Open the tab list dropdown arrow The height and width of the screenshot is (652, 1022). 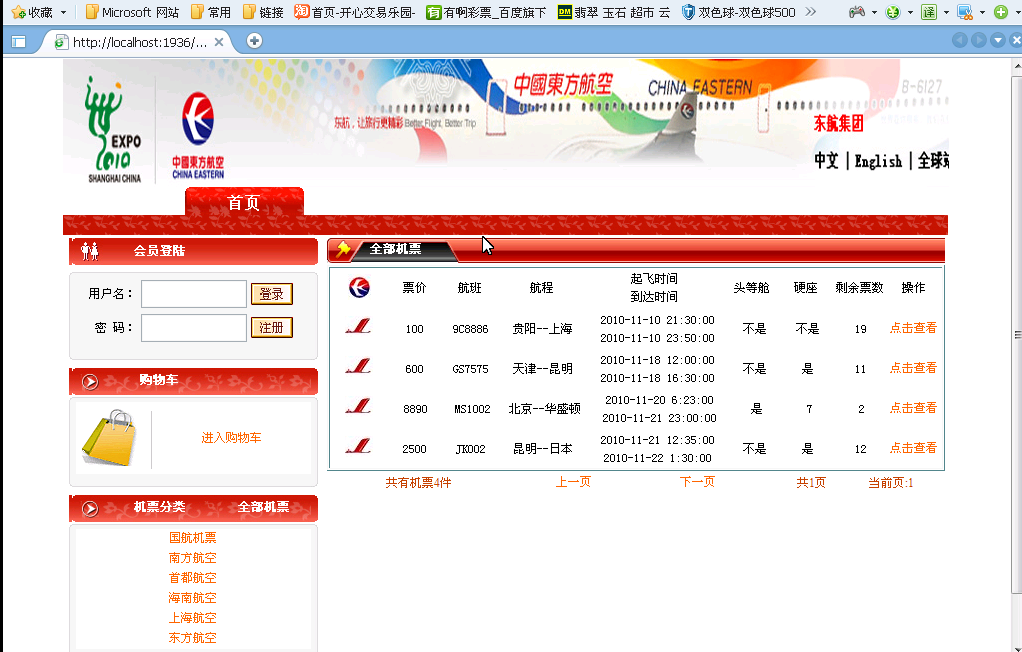click(997, 40)
